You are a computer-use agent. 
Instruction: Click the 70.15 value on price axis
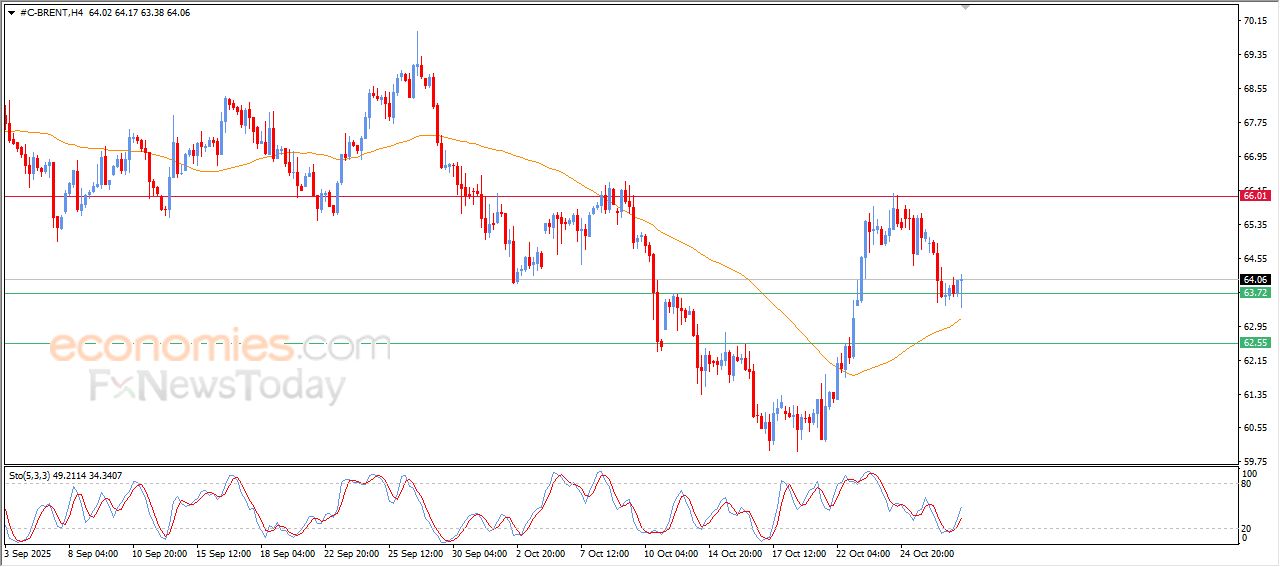tap(1254, 20)
